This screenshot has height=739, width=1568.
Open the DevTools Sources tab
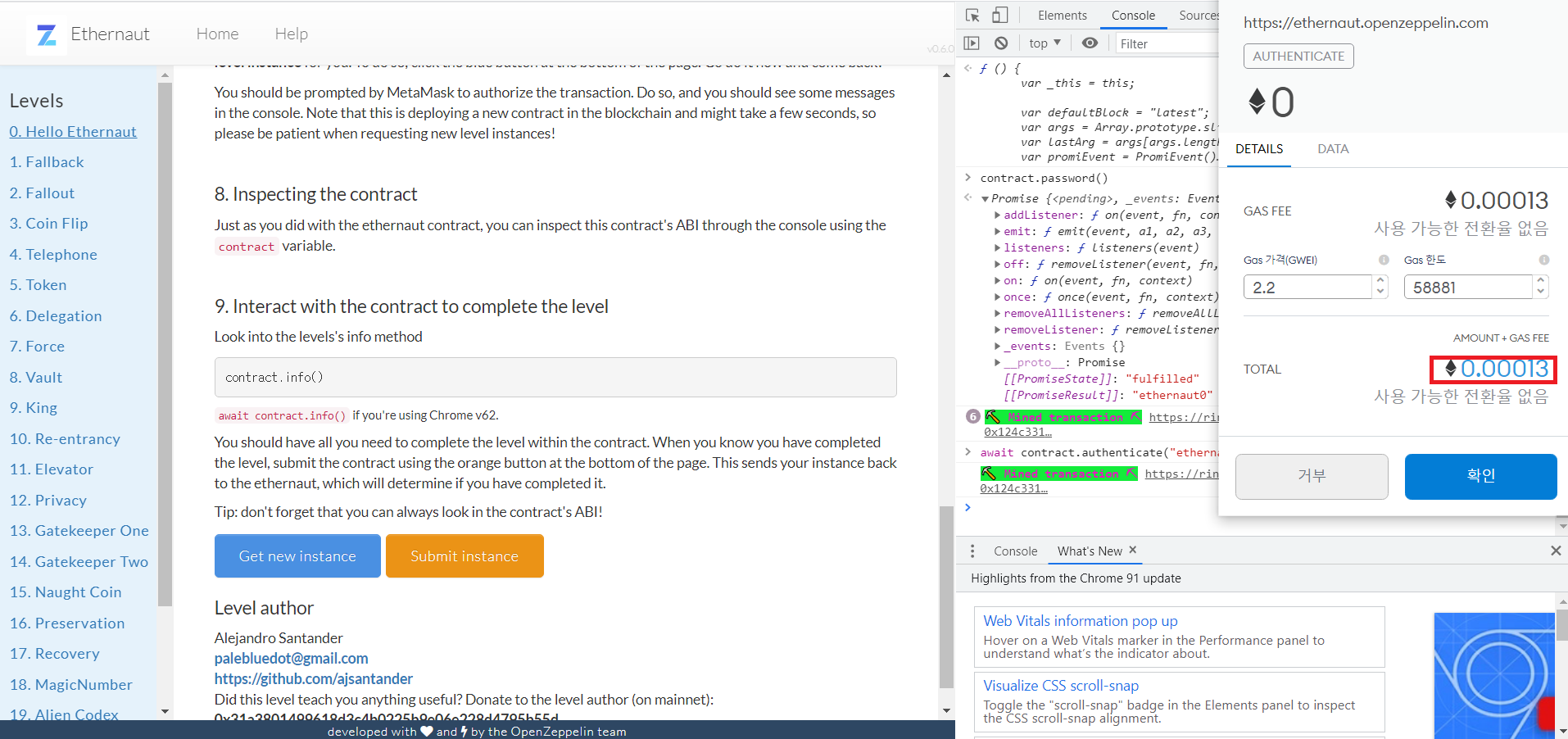click(x=1199, y=16)
